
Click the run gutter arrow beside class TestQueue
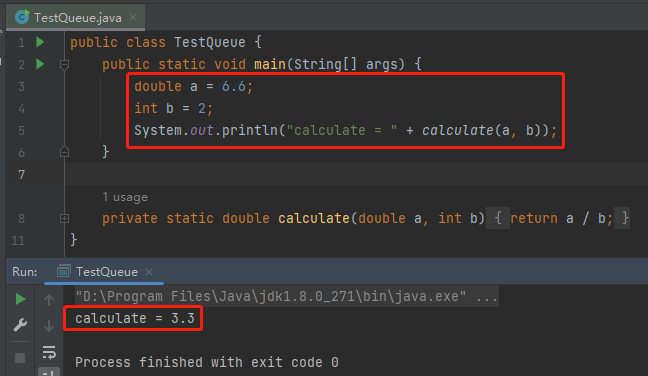[x=40, y=42]
